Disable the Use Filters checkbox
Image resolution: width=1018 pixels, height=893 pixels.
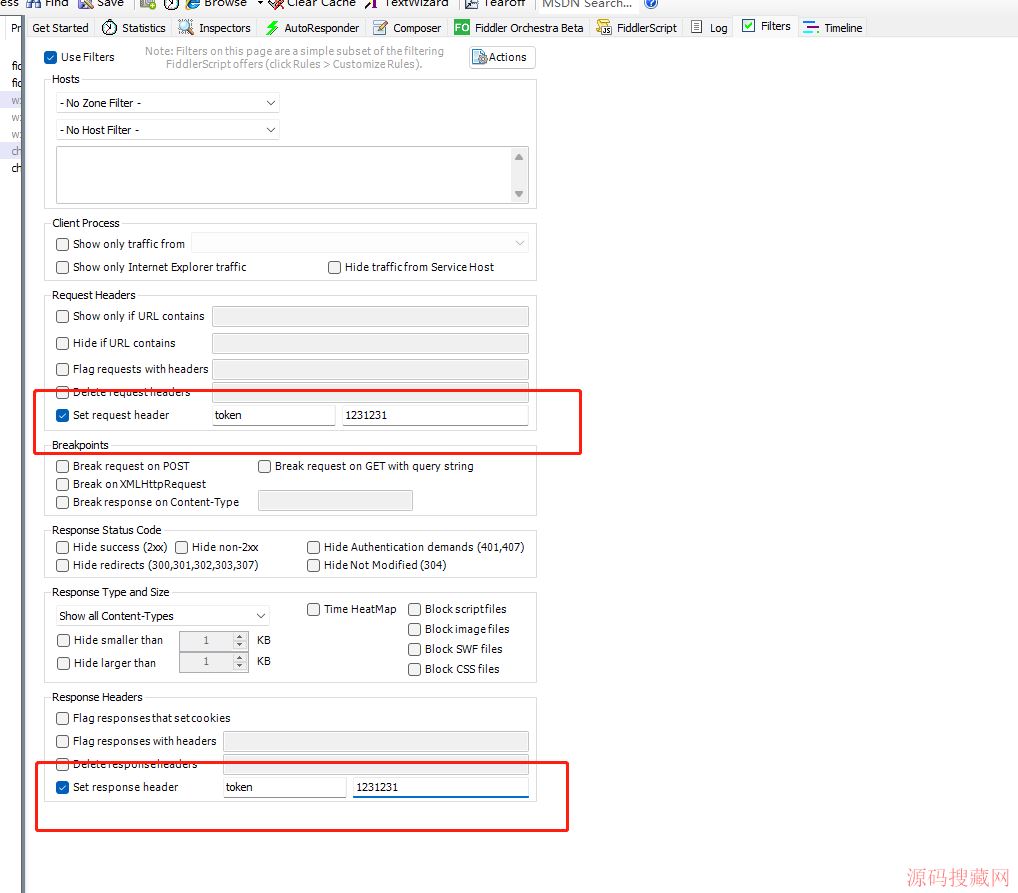(x=51, y=57)
